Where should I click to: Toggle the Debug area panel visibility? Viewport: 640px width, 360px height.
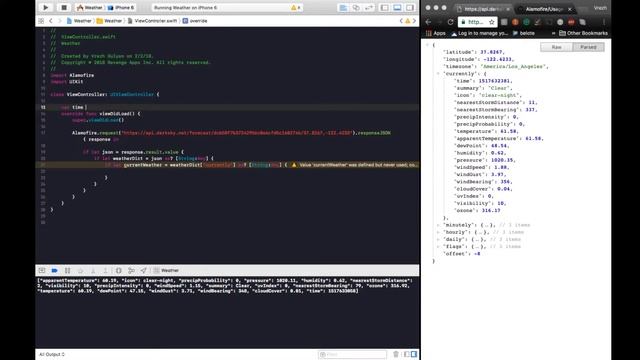tap(397, 7)
